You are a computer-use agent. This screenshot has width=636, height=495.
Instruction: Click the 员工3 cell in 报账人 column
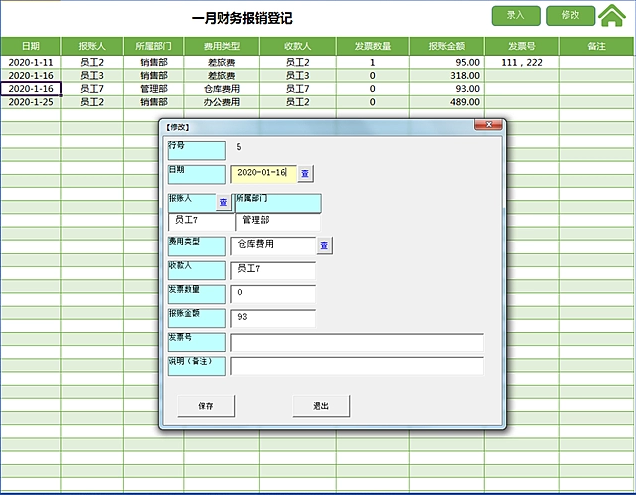(x=92, y=75)
